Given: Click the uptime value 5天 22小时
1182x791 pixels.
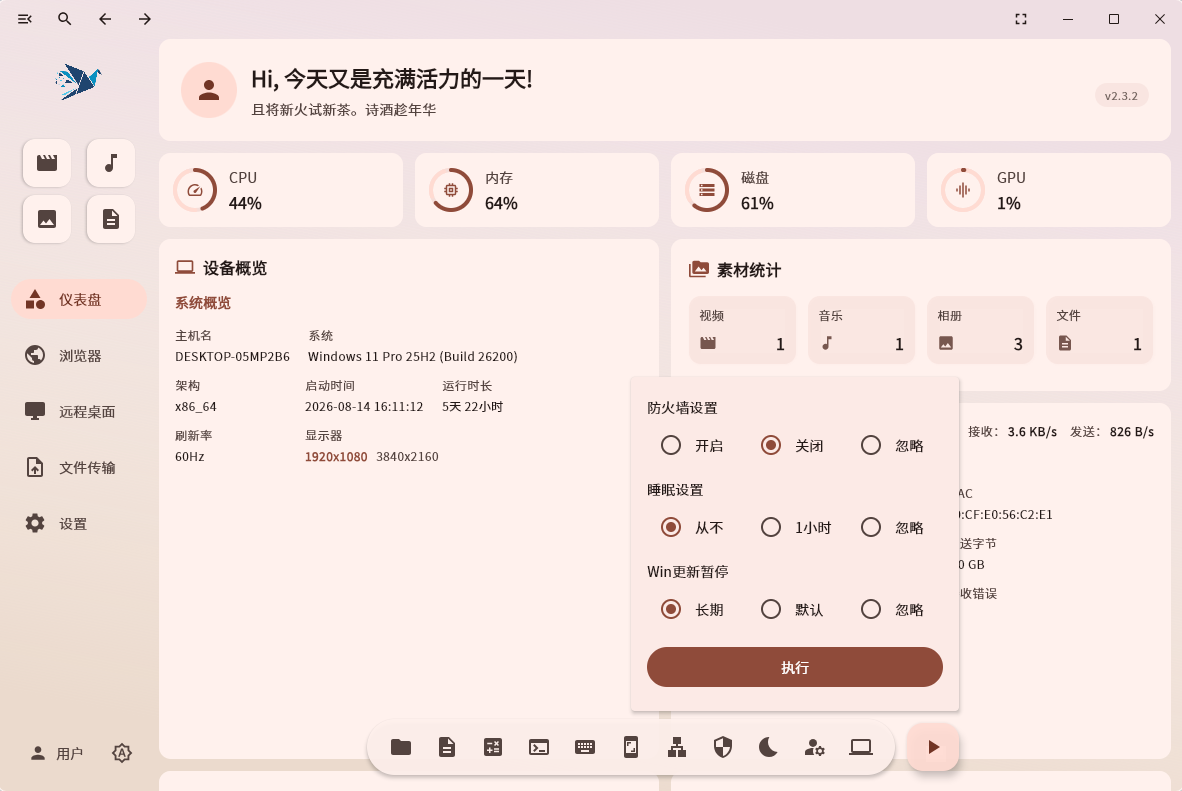Looking at the screenshot, I should [x=473, y=406].
